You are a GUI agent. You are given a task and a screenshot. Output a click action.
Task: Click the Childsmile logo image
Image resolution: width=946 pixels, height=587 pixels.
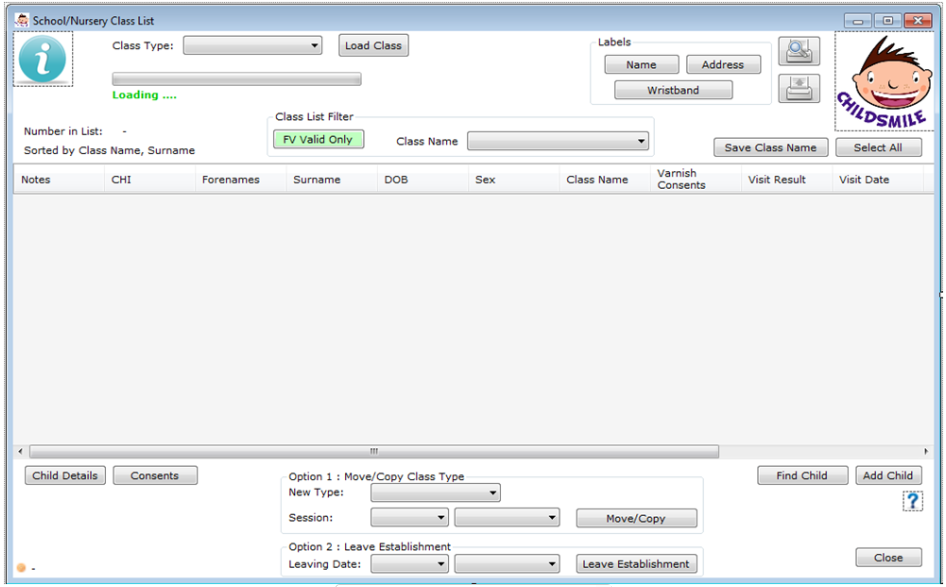(x=877, y=81)
